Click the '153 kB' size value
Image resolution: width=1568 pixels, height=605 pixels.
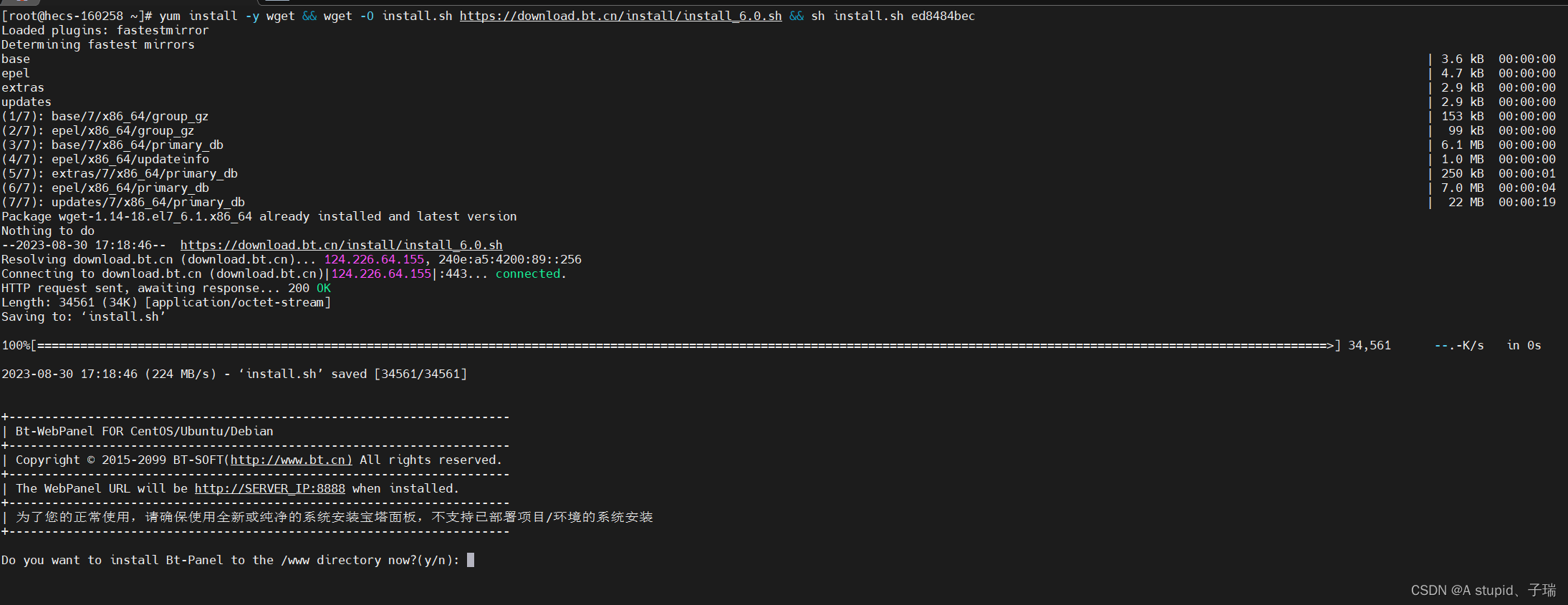tap(1463, 116)
